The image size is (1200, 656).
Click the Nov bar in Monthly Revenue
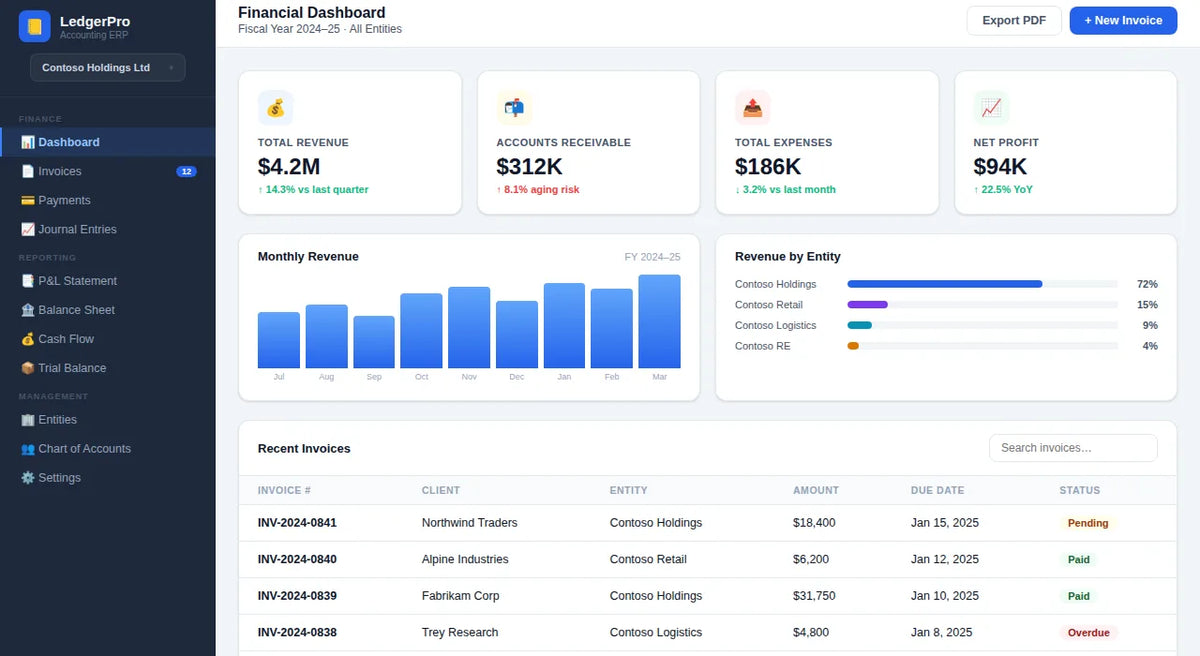[469, 327]
